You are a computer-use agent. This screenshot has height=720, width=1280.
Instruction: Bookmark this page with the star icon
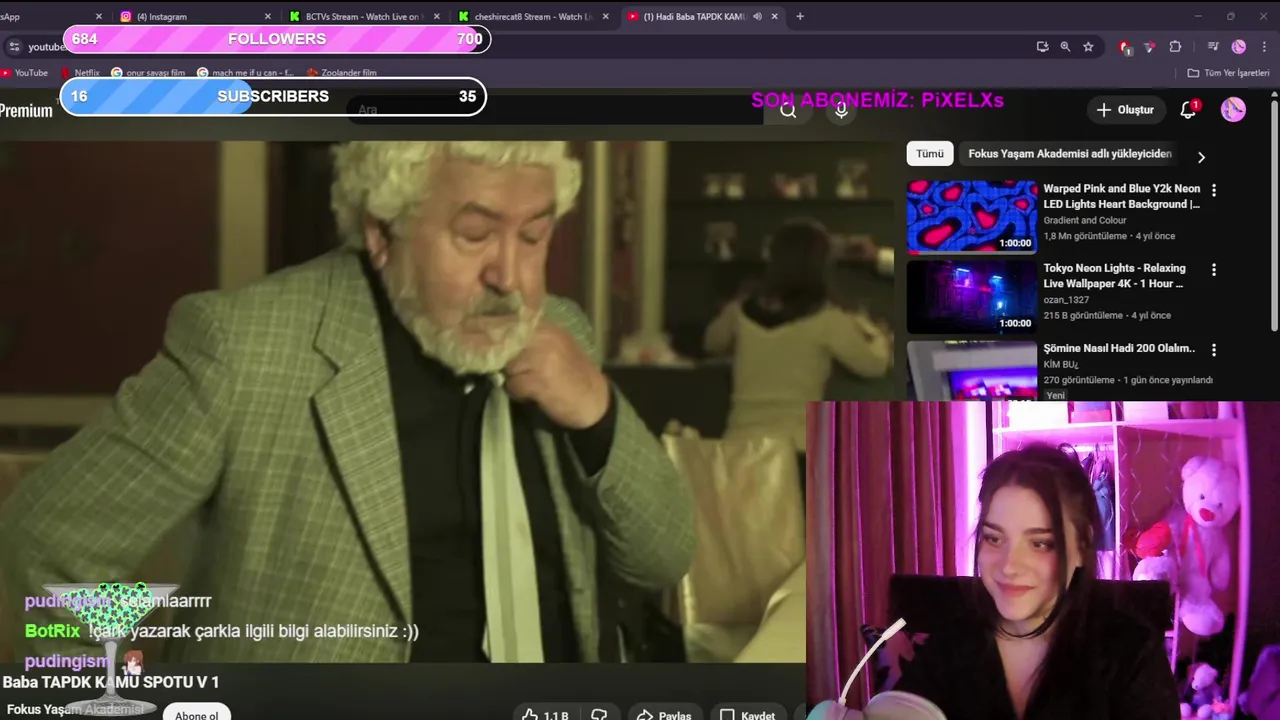click(1088, 46)
